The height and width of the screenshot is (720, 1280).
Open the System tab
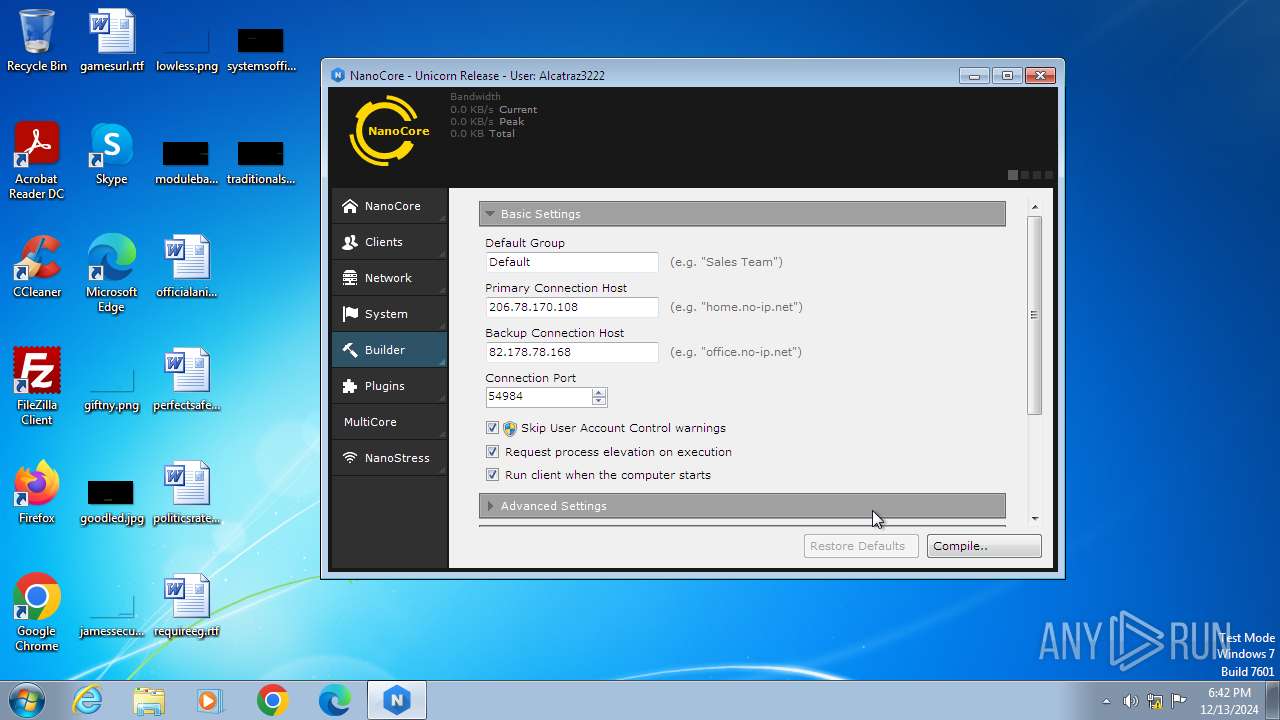pos(389,314)
